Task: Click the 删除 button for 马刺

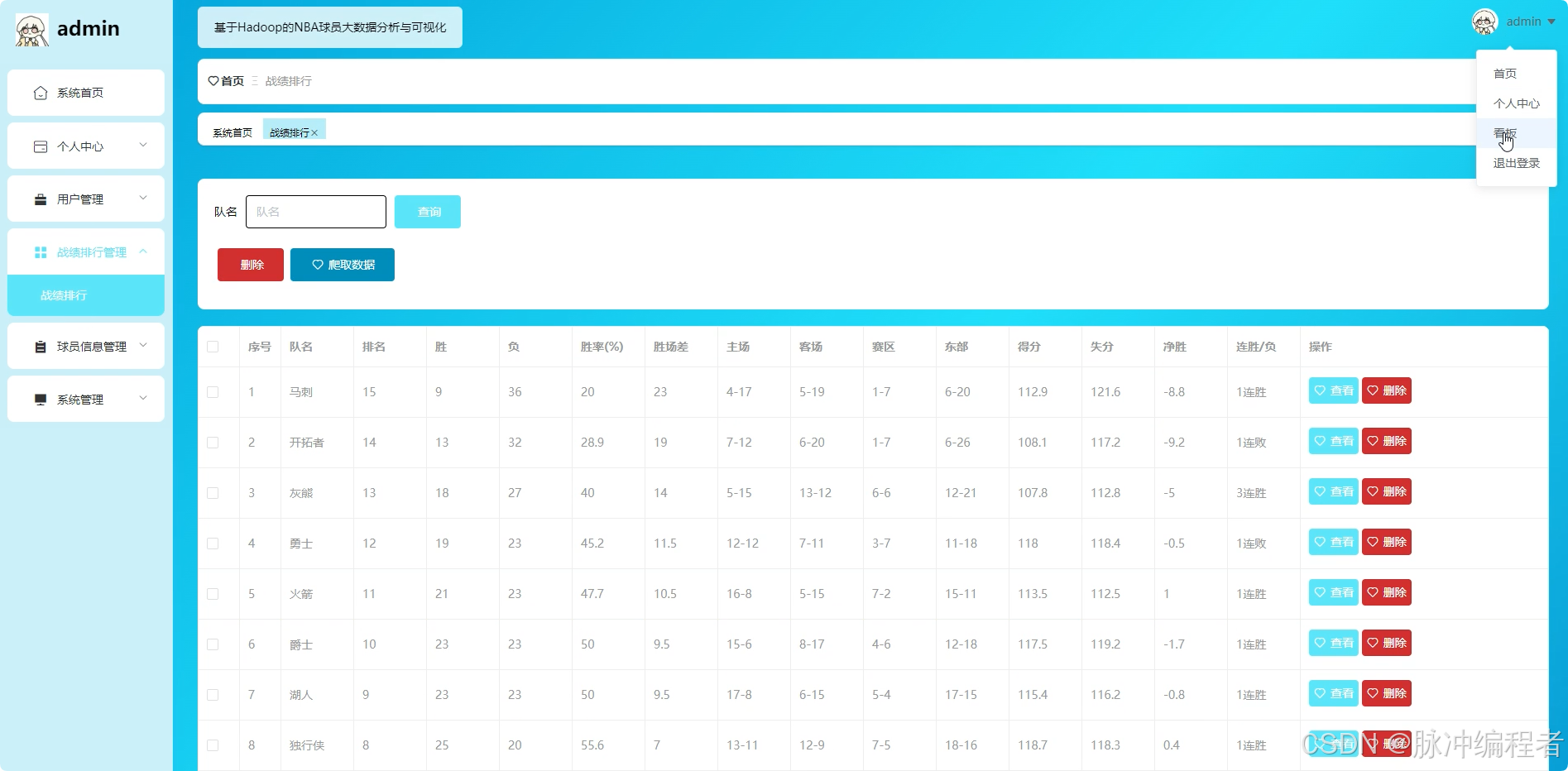Action: coord(1387,390)
